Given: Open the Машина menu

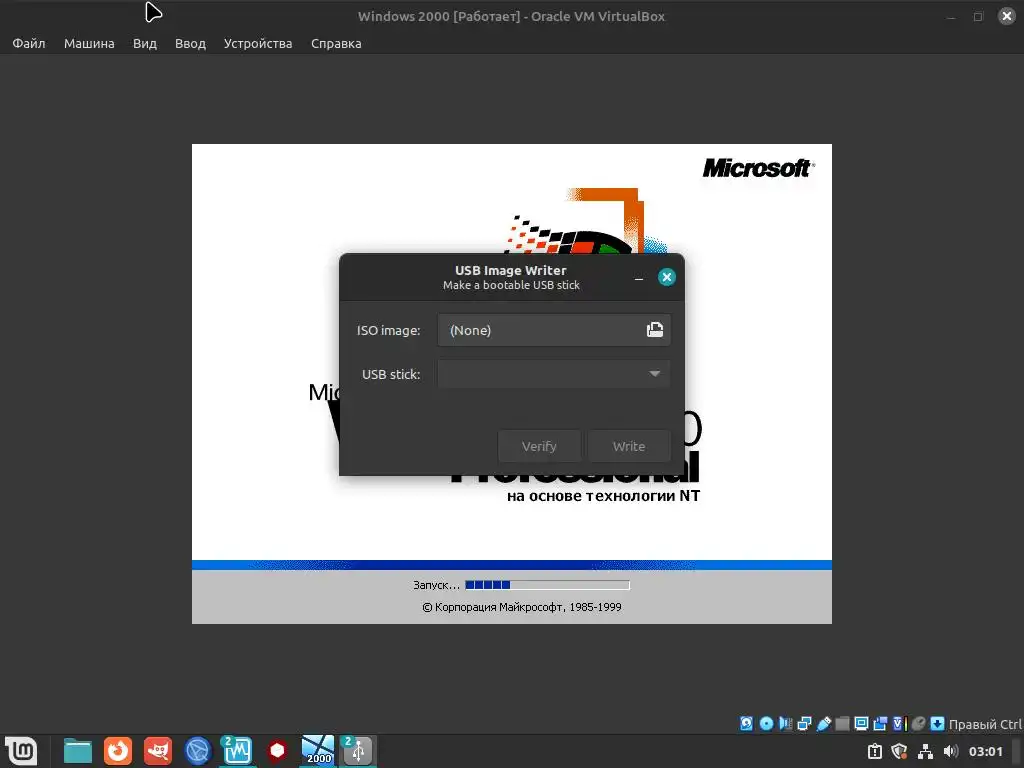Looking at the screenshot, I should point(89,43).
